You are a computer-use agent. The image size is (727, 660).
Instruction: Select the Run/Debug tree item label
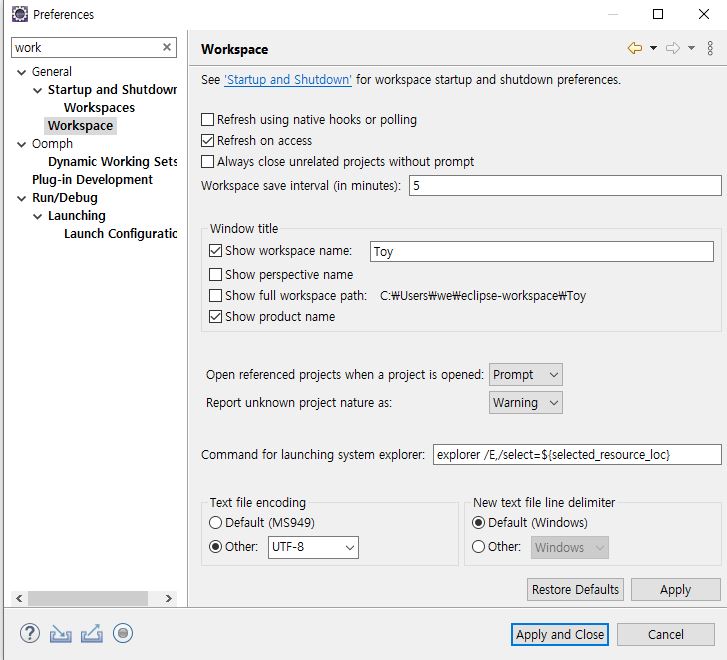pyautogui.click(x=64, y=198)
